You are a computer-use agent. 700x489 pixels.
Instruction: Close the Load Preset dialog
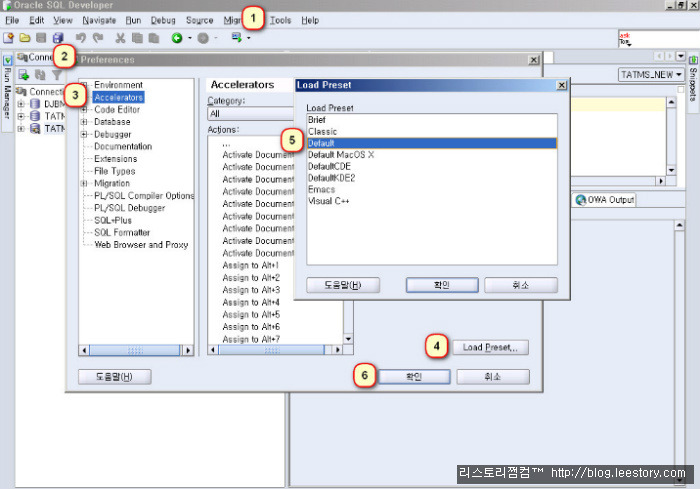point(562,85)
